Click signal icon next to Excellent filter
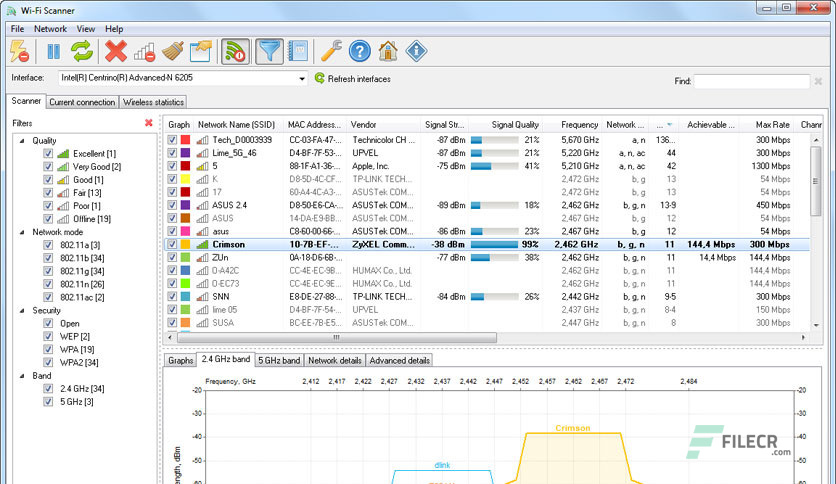 pos(63,154)
